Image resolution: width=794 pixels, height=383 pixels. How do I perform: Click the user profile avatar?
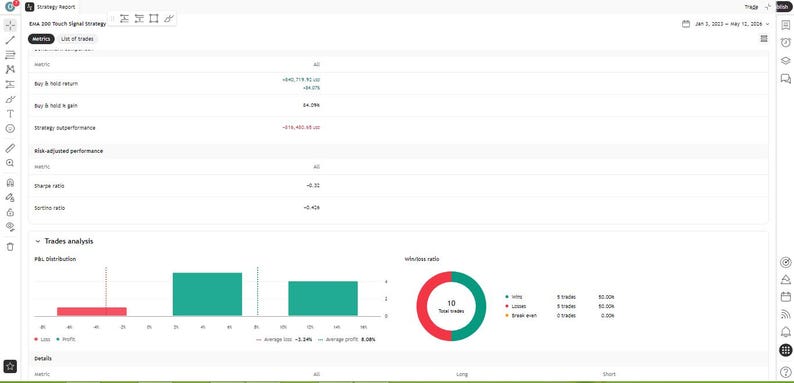(x=10, y=7)
